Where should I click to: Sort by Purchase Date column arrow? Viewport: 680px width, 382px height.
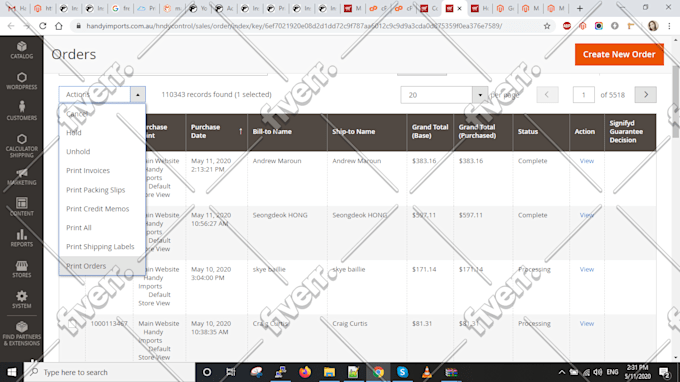coord(241,131)
